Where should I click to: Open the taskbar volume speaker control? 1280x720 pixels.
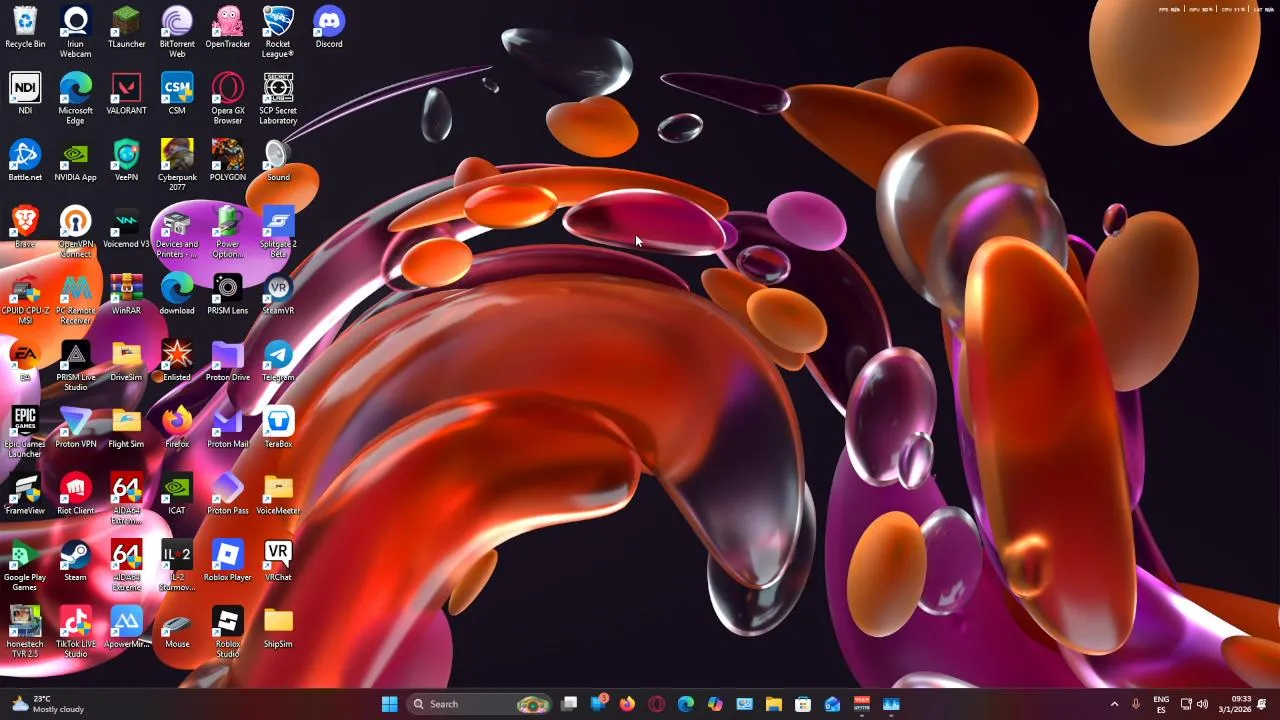pos(1202,704)
